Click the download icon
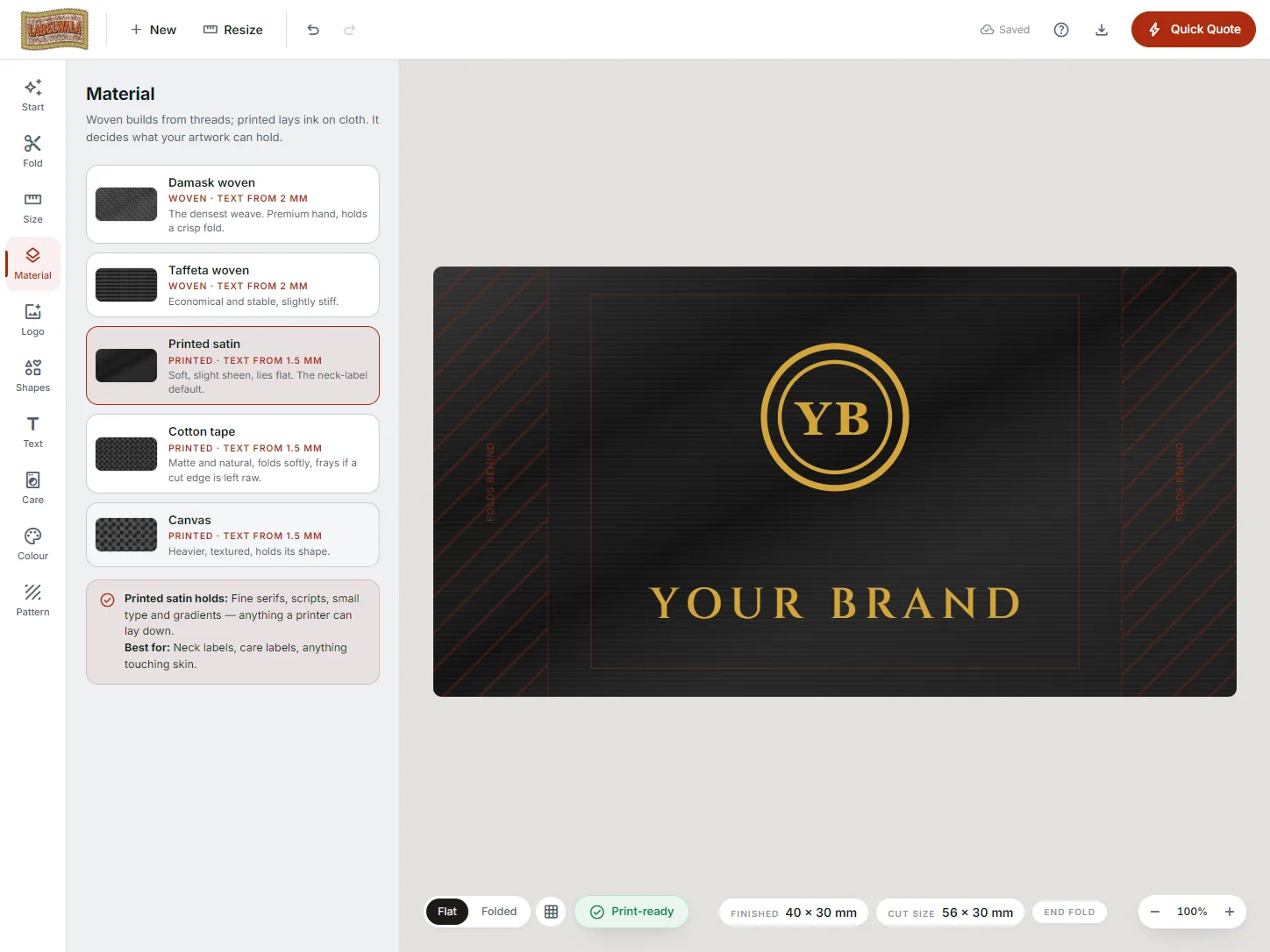 tap(1102, 30)
